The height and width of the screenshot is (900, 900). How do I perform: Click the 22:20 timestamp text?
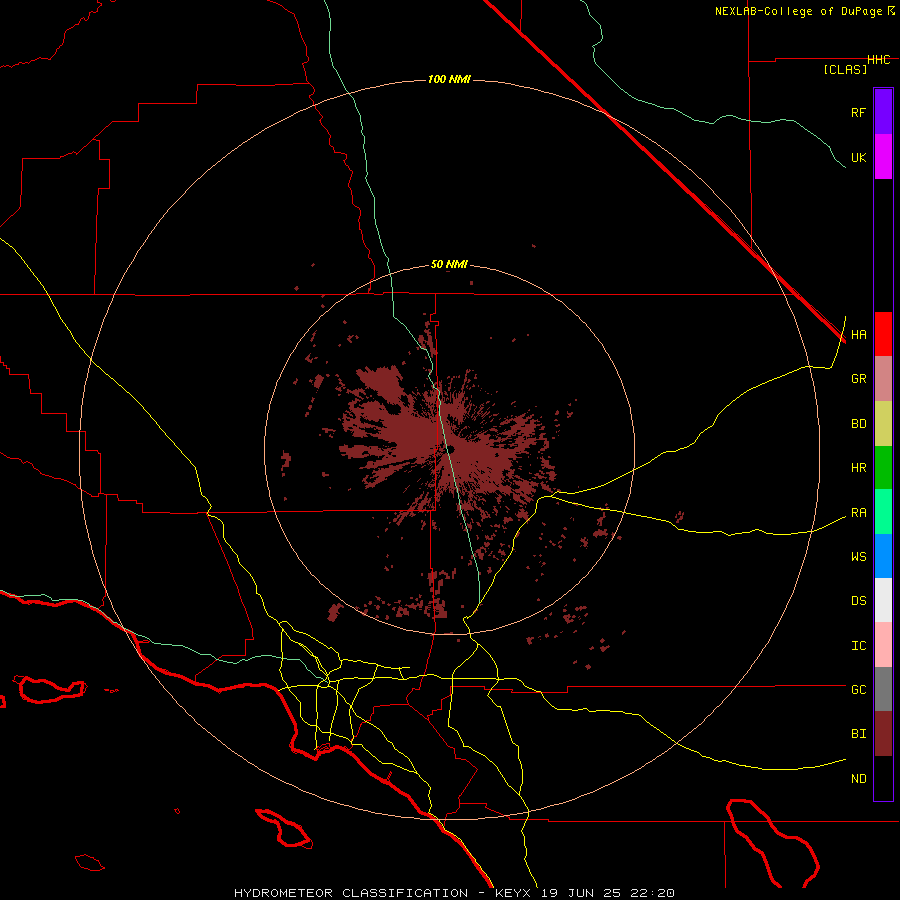pos(651,893)
